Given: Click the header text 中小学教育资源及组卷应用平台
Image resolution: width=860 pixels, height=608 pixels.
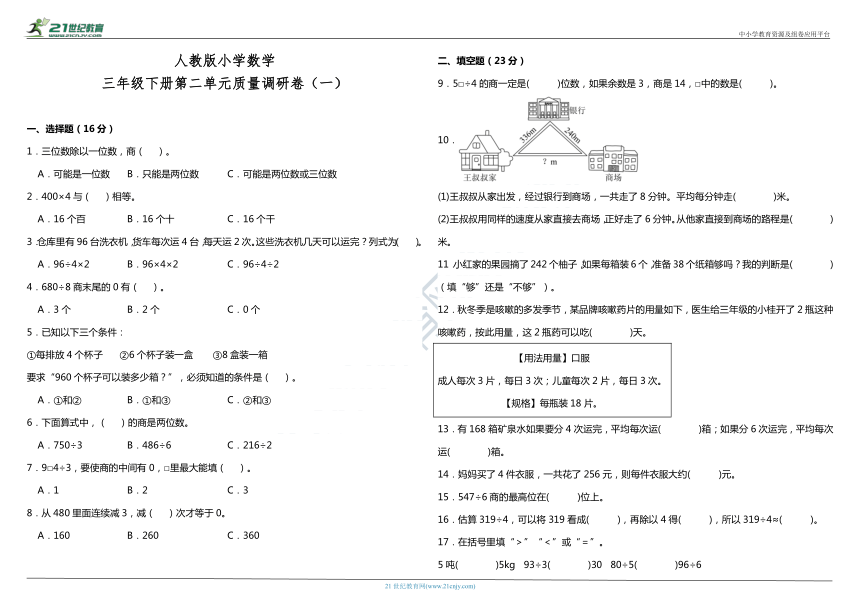Looking at the screenshot, I should tap(784, 34).
